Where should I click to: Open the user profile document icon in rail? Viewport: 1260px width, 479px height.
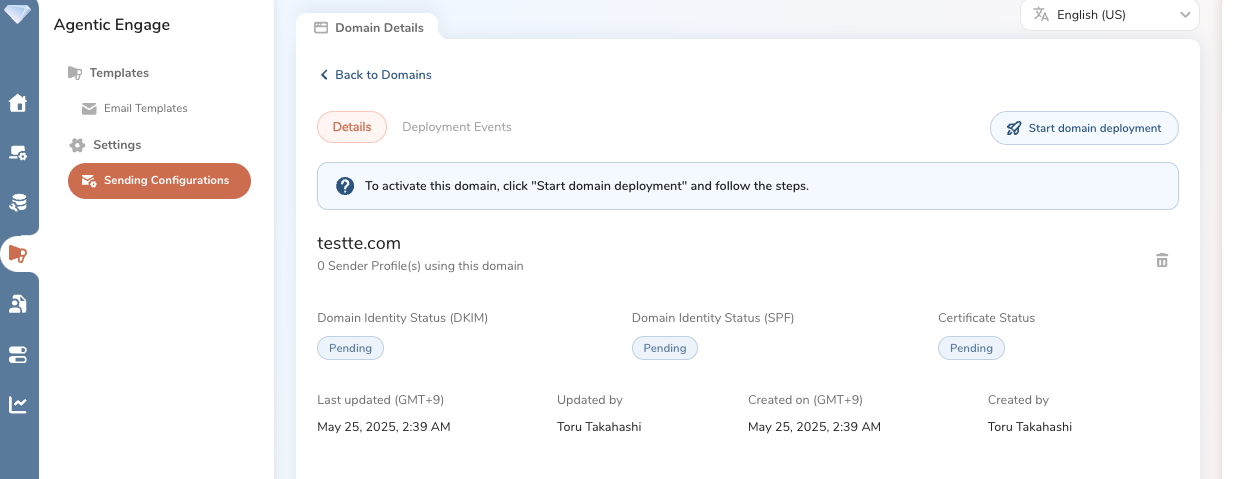[18, 304]
